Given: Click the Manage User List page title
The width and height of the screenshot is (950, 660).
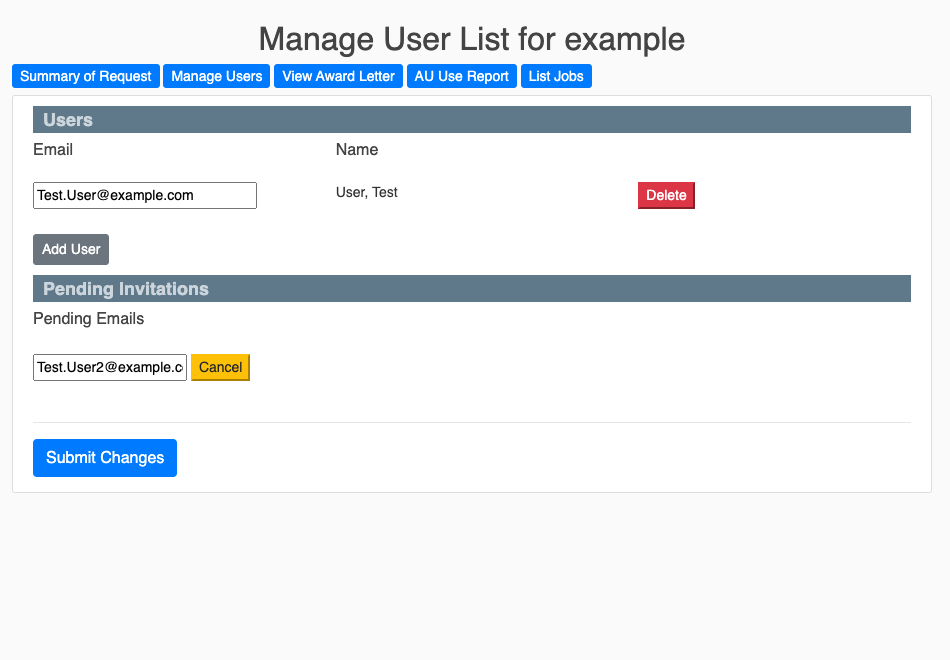Looking at the screenshot, I should [471, 39].
